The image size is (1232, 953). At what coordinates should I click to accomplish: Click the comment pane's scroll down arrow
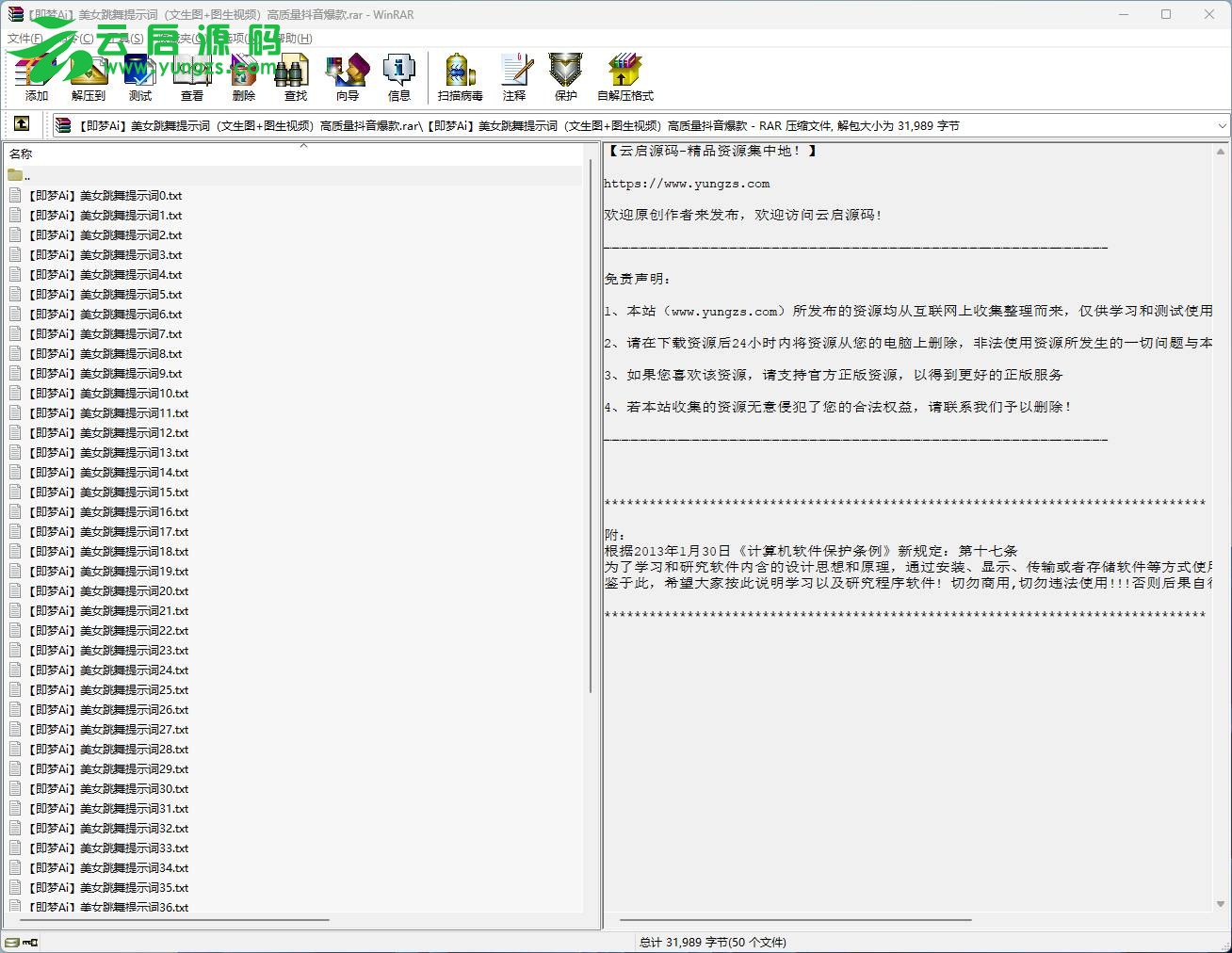tap(1221, 904)
